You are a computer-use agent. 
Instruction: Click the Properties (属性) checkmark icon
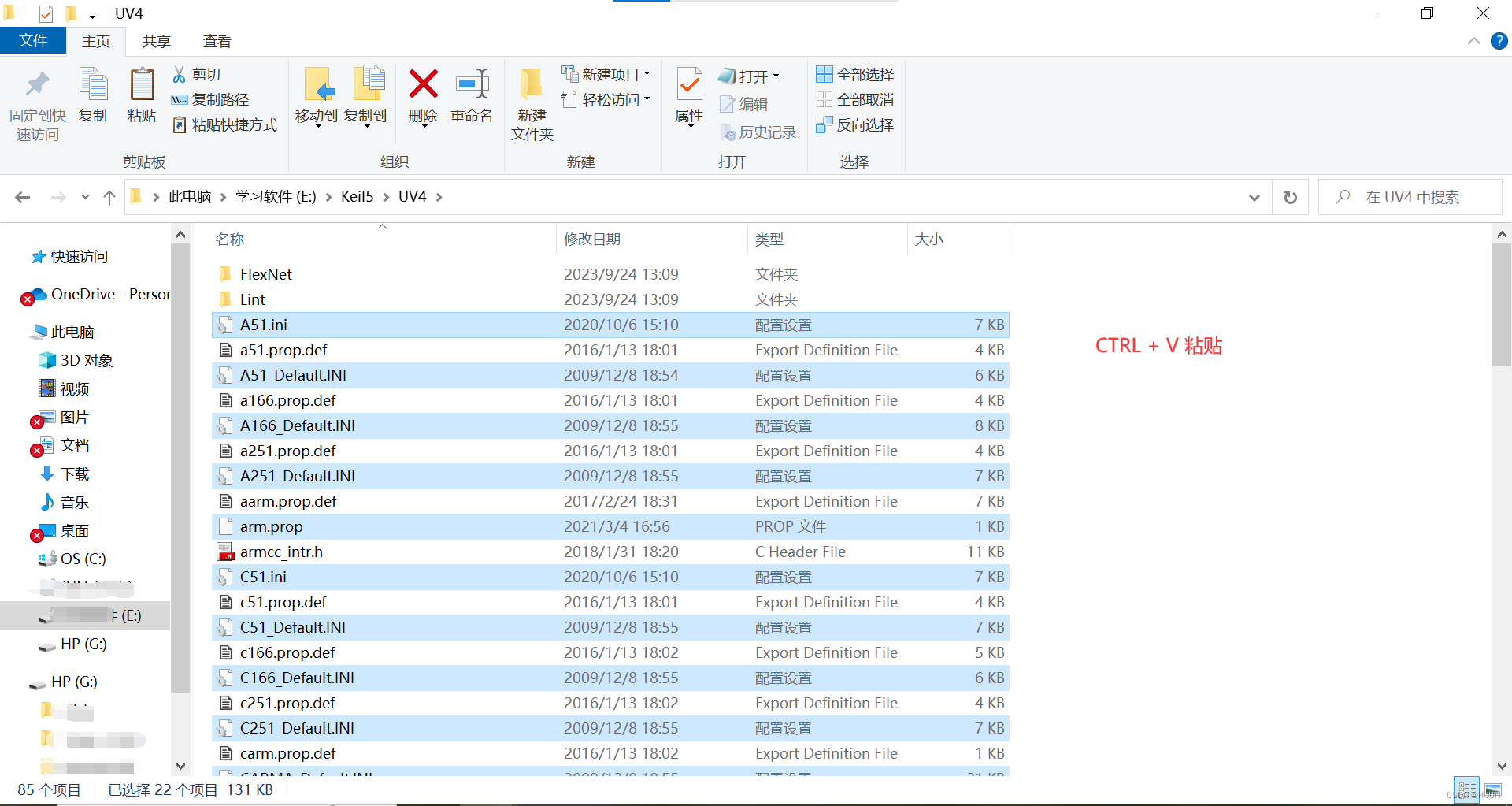click(x=689, y=84)
